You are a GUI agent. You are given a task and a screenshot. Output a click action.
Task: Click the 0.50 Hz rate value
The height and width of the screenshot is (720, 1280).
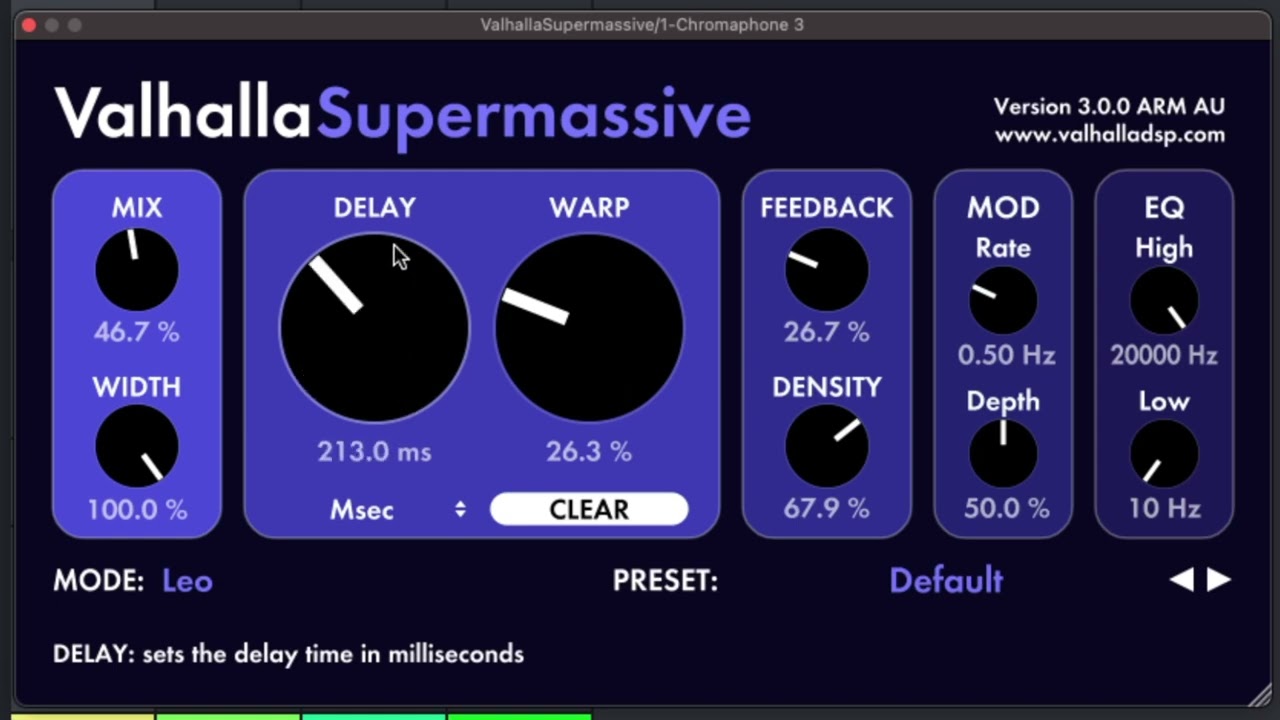coord(1006,355)
